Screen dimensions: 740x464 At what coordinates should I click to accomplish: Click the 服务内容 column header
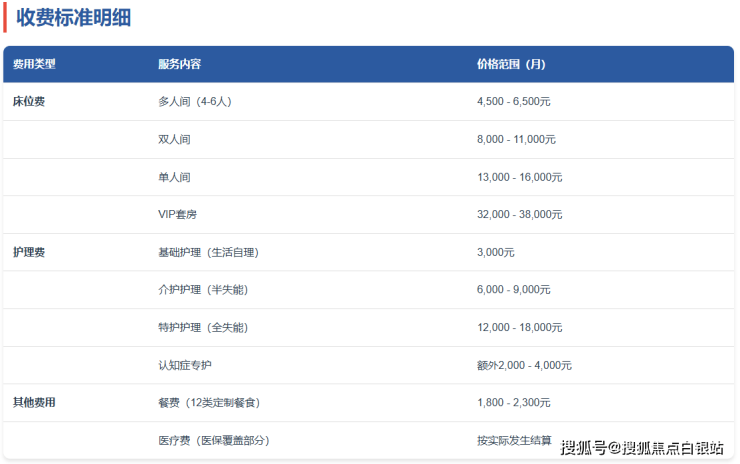pyautogui.click(x=180, y=64)
